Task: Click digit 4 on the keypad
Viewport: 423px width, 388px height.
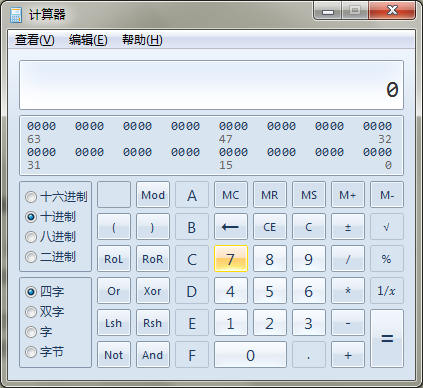Action: 231,291
